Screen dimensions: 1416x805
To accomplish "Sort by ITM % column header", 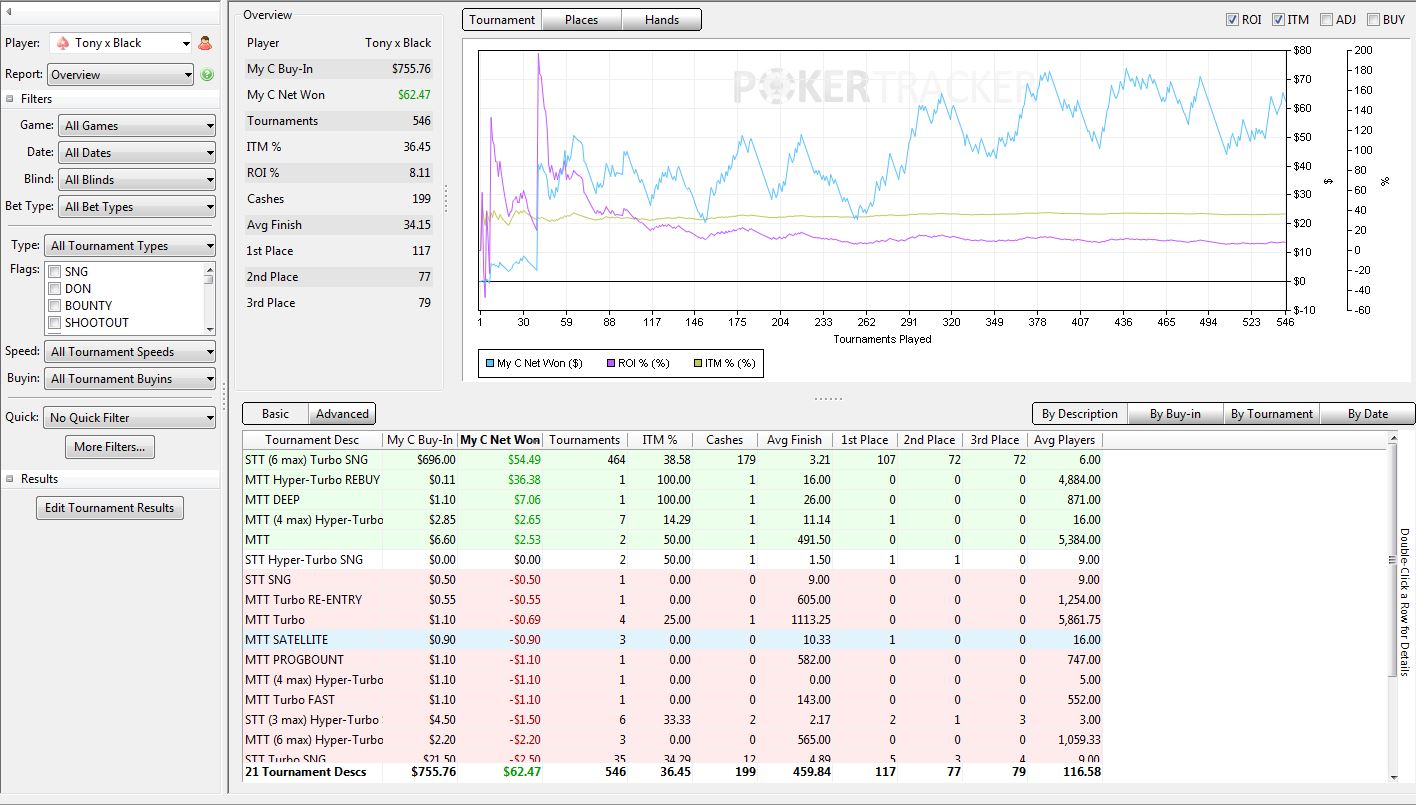I will (x=660, y=440).
